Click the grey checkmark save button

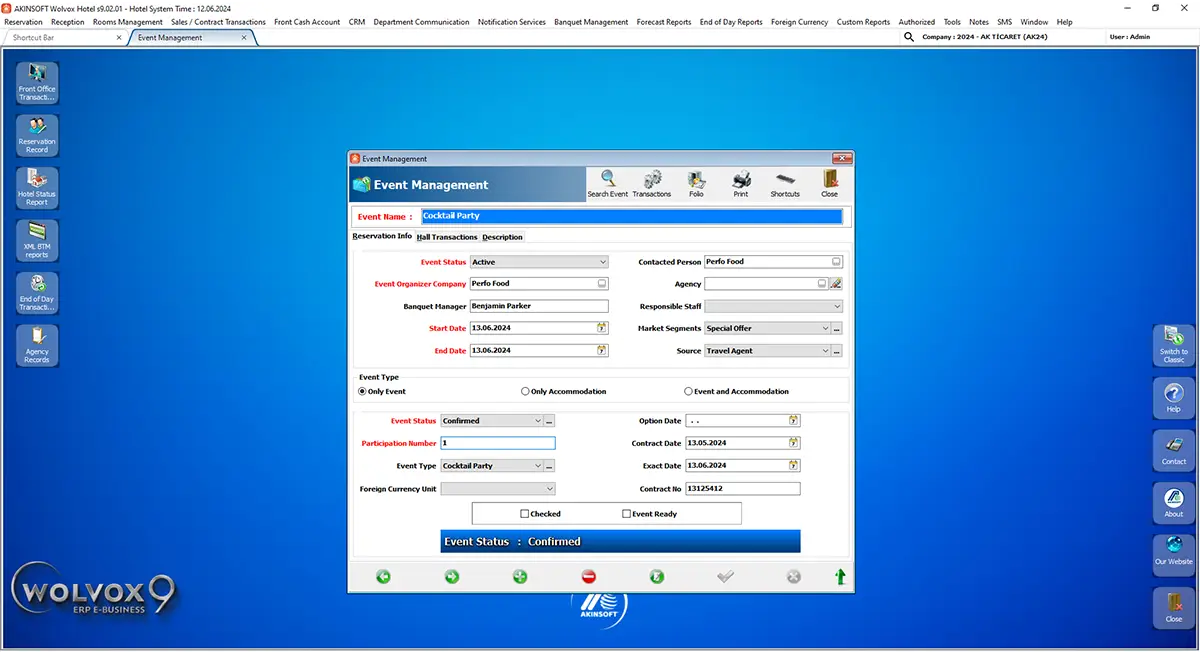pyautogui.click(x=726, y=576)
